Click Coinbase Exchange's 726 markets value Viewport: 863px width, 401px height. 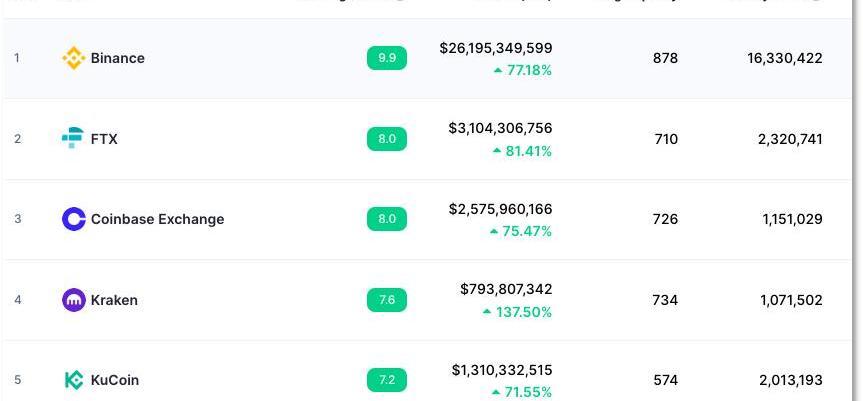coord(665,219)
